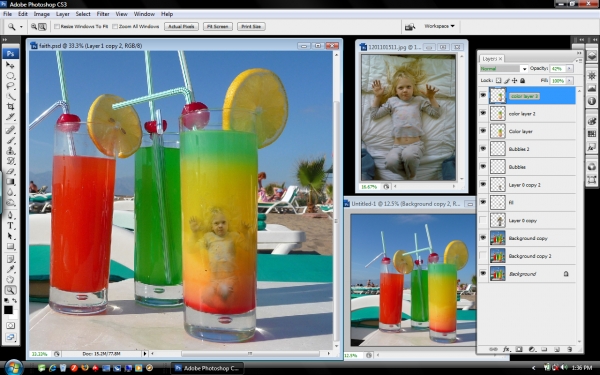600x375 pixels.
Task: Select the Gradient tool
Action: coord(10,181)
